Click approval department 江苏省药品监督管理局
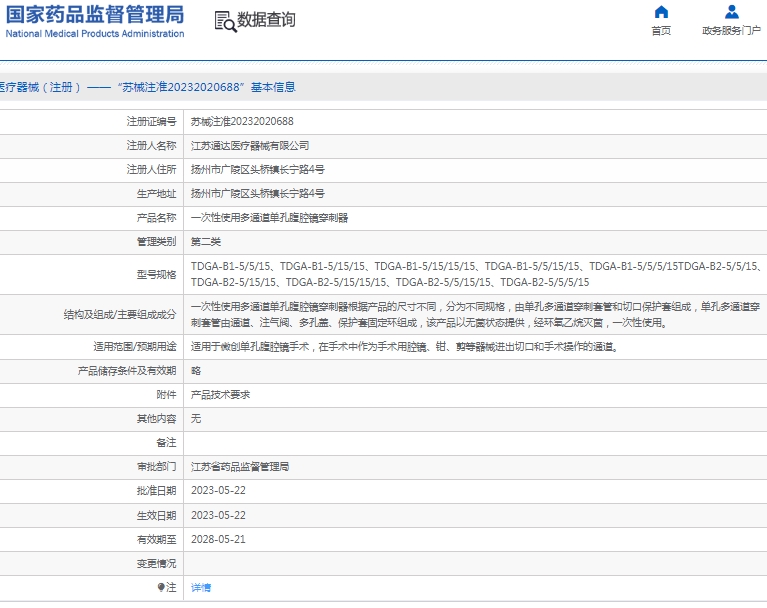Image resolution: width=767 pixels, height=608 pixels. [240, 467]
